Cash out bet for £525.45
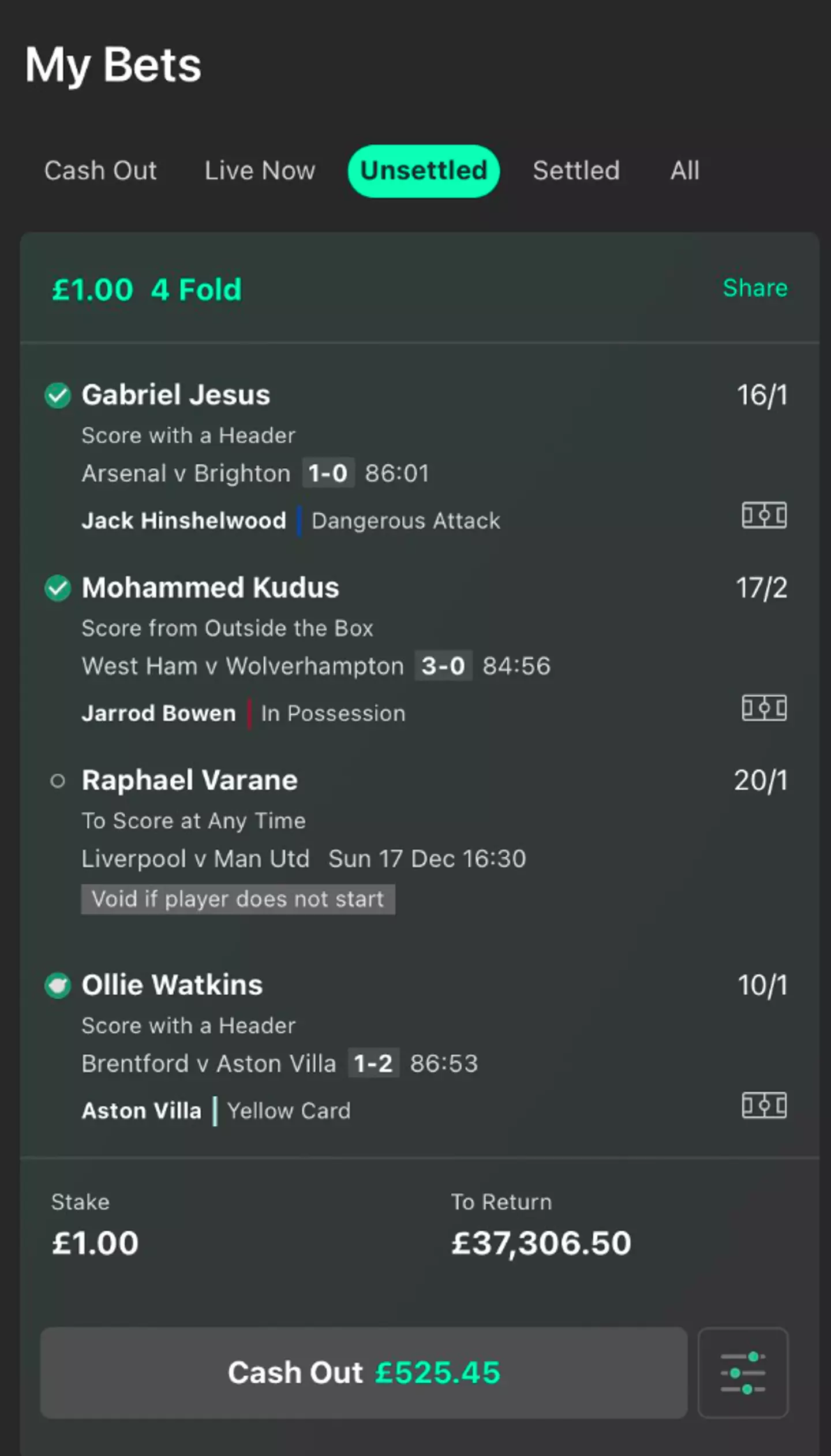The width and height of the screenshot is (831, 1456). click(x=364, y=1372)
